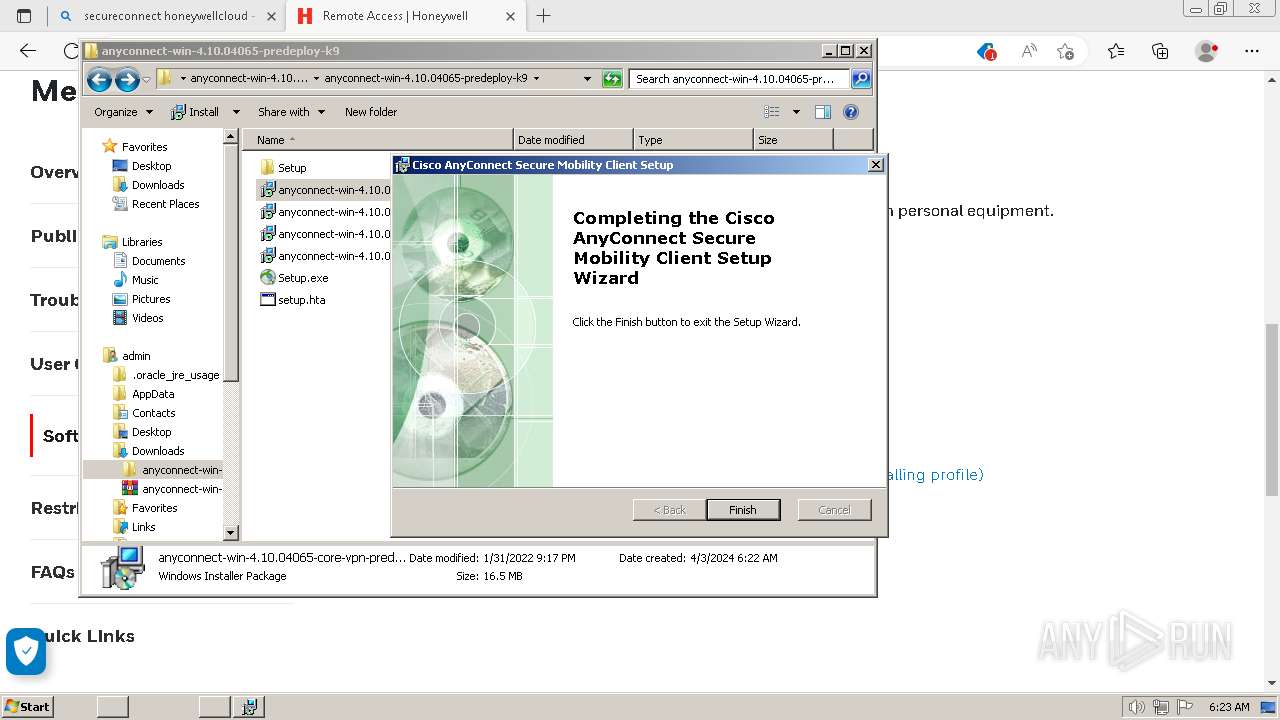Screen dimensions: 1280x720
Task: Open Libraries in the navigation pane
Action: 142,242
